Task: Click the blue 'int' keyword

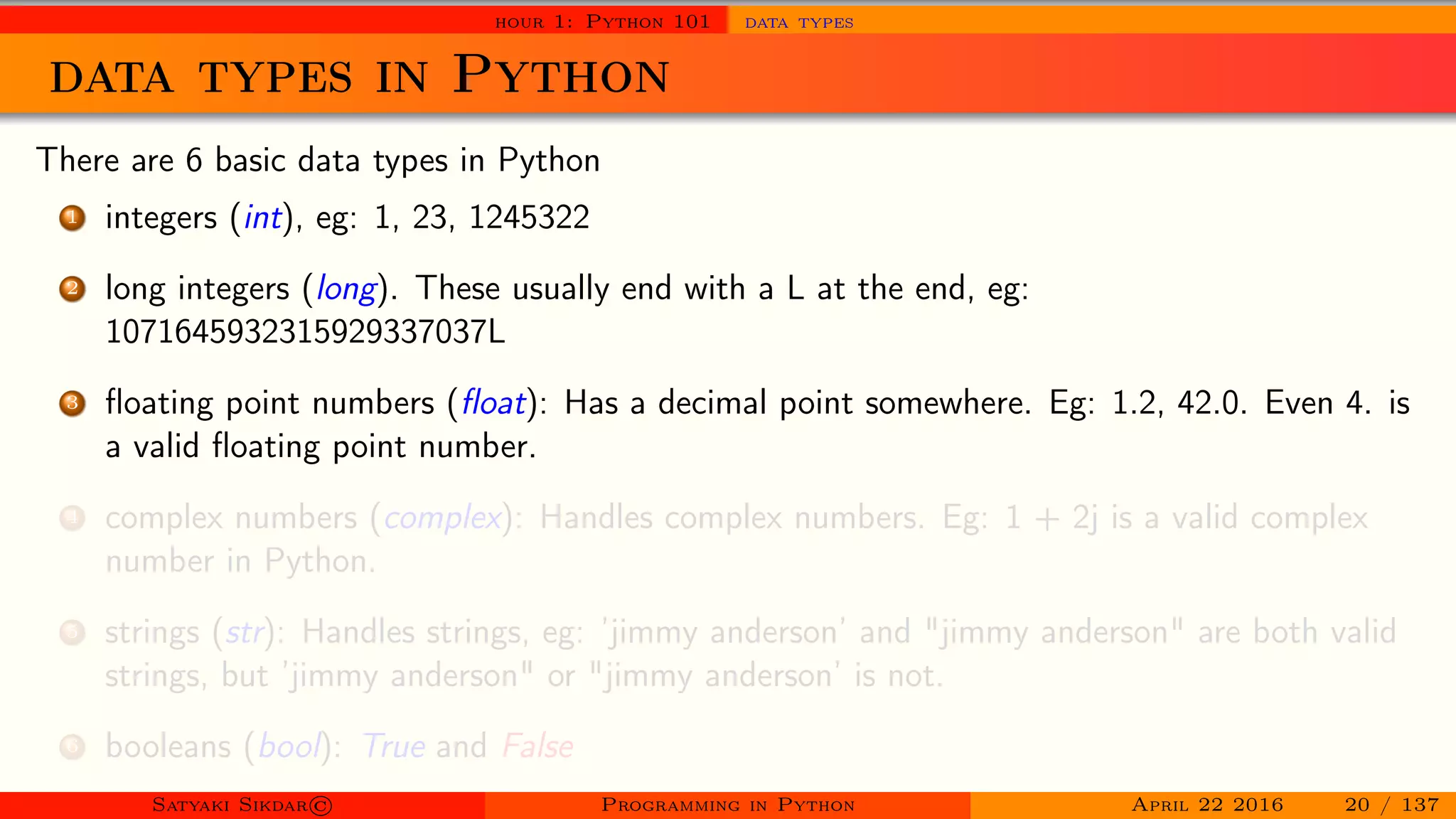Action: coord(263,218)
